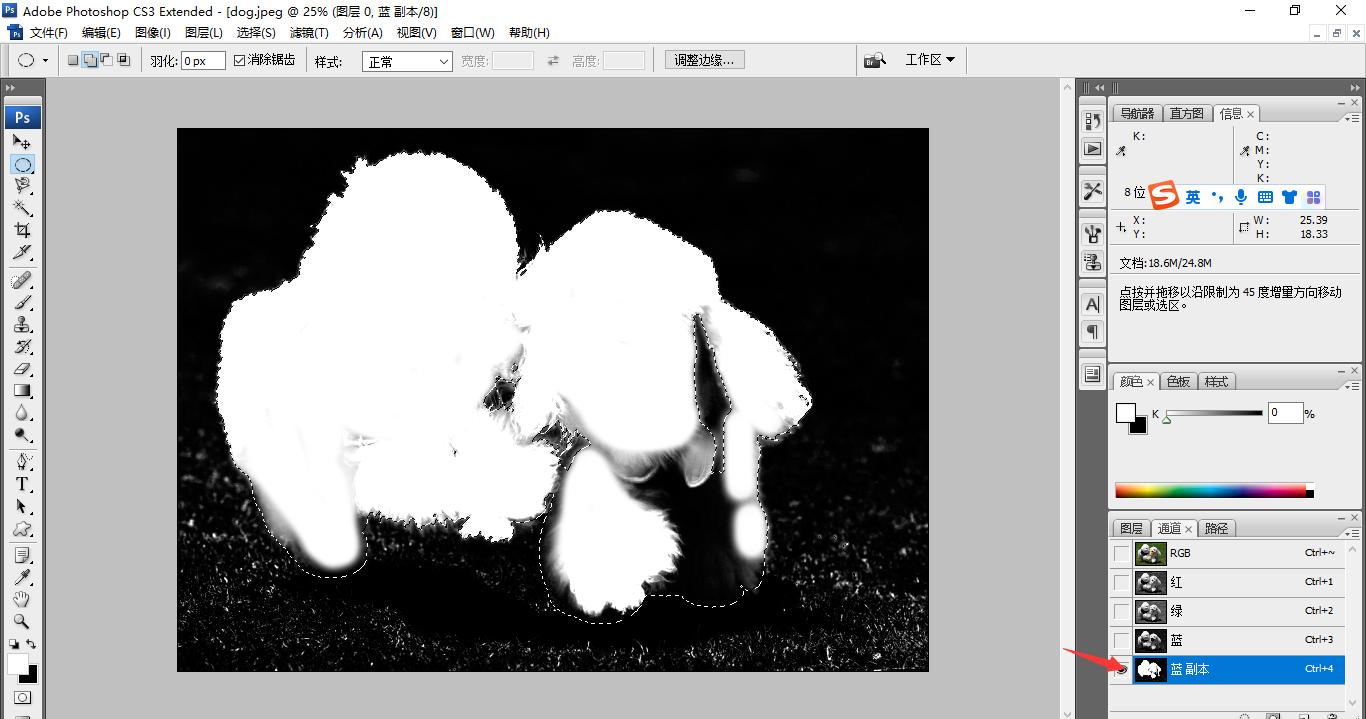Click the Go to Bridge button

click(874, 59)
